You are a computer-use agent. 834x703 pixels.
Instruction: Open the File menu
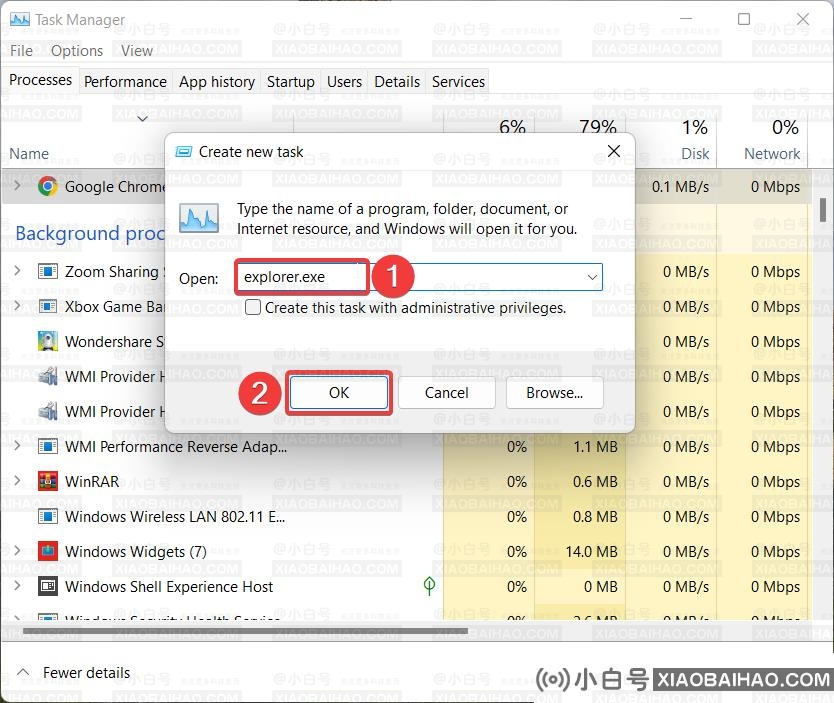coord(21,51)
